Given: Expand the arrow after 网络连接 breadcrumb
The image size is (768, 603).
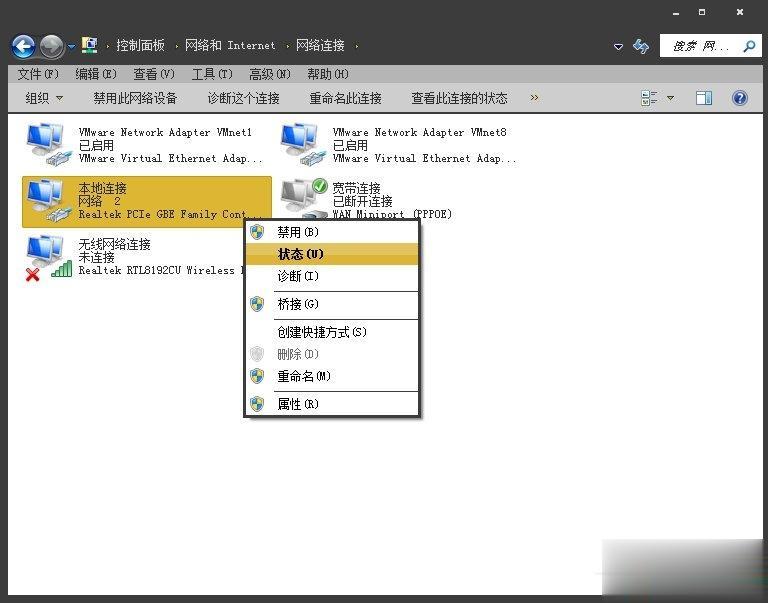Looking at the screenshot, I should pyautogui.click(x=357, y=46).
